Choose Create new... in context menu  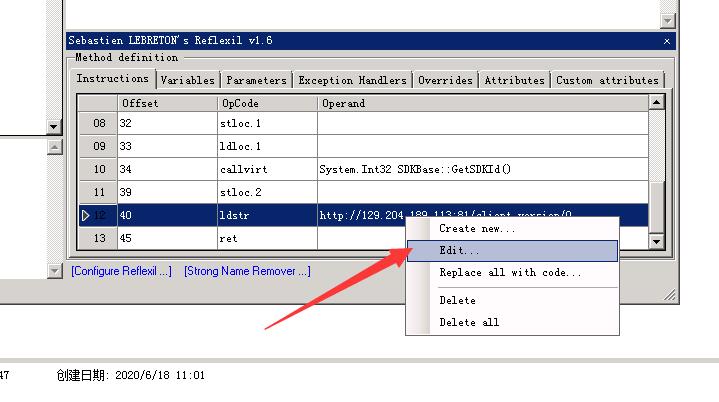[477, 229]
